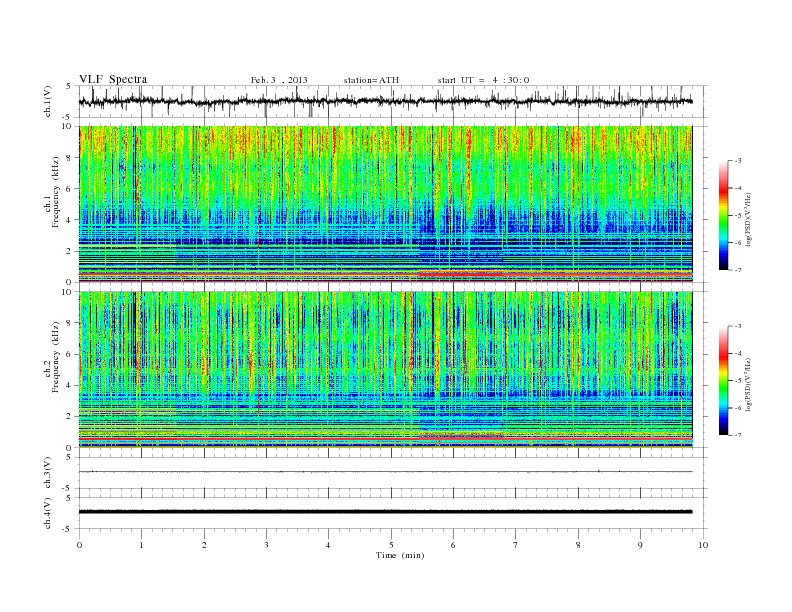
Task: Click inside the ch.2 spectrogram panel
Action: (x=385, y=369)
